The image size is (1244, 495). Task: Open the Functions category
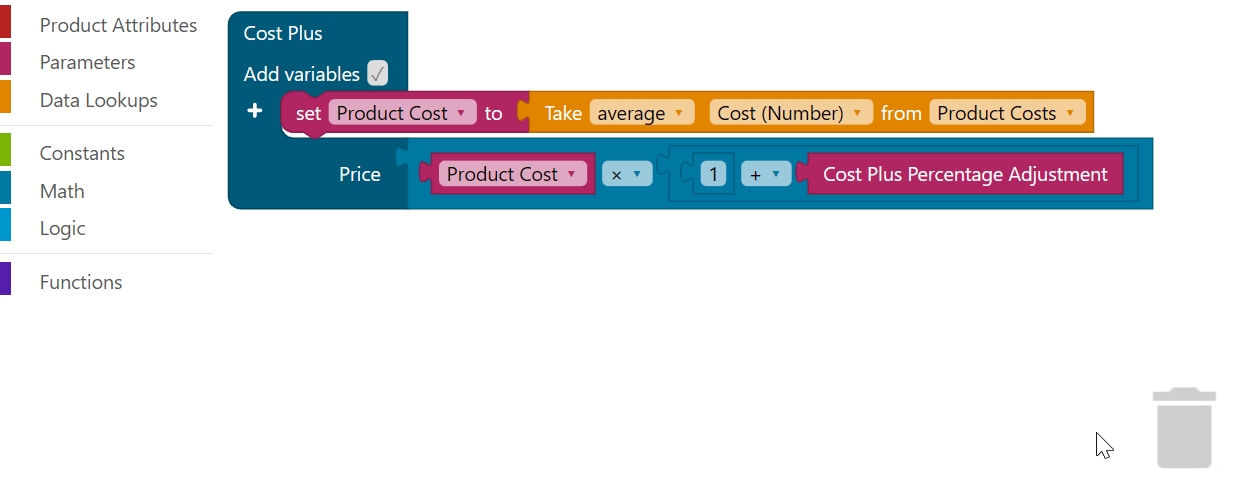[x=81, y=282]
